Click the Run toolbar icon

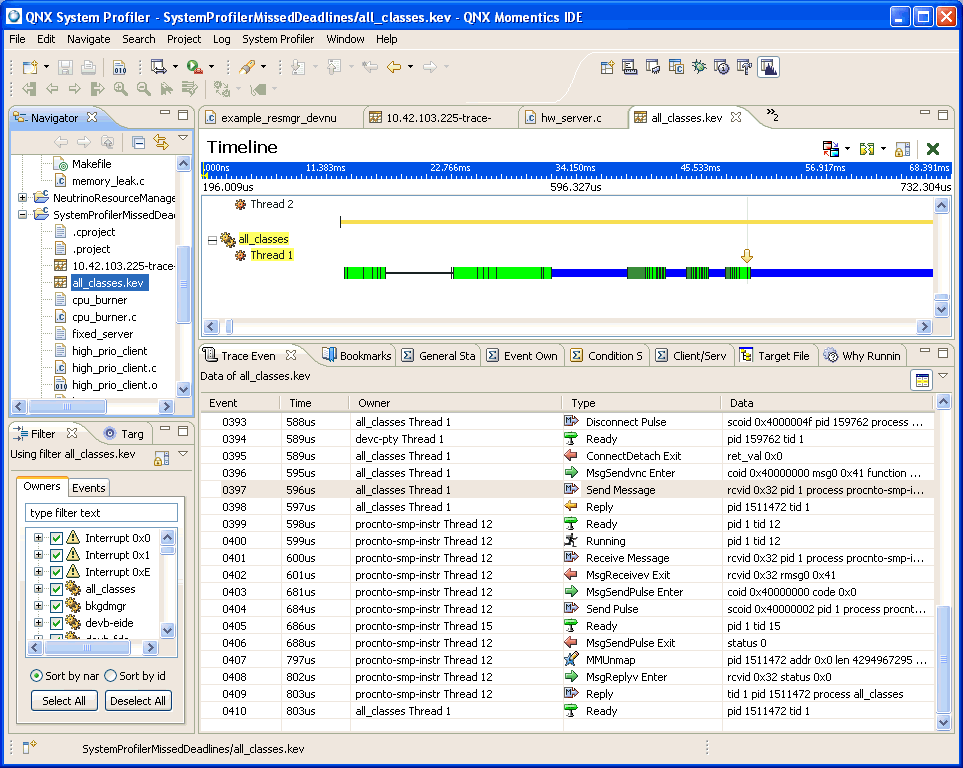[x=192, y=67]
